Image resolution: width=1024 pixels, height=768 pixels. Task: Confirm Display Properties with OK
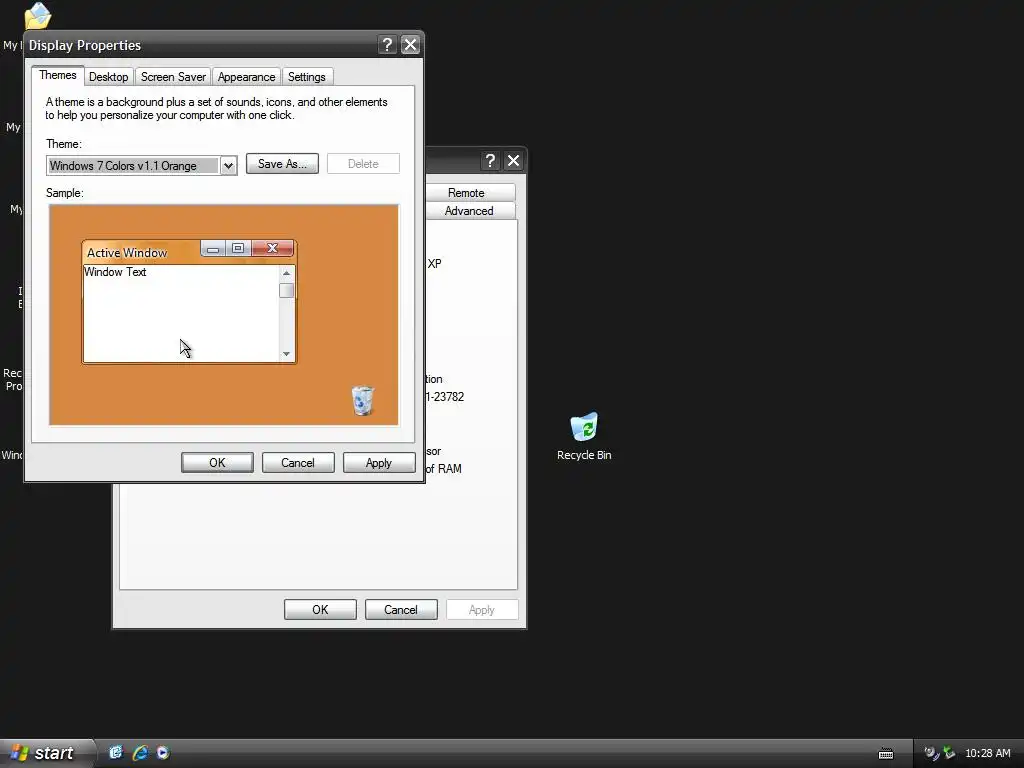pyautogui.click(x=217, y=463)
